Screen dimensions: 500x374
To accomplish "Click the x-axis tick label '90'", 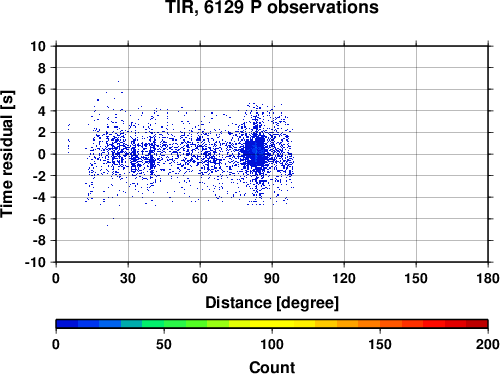I will 272,278.
